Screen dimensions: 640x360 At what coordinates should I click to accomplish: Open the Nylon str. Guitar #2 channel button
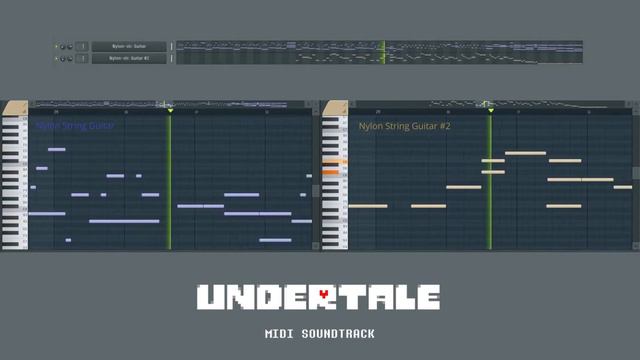click(x=129, y=59)
